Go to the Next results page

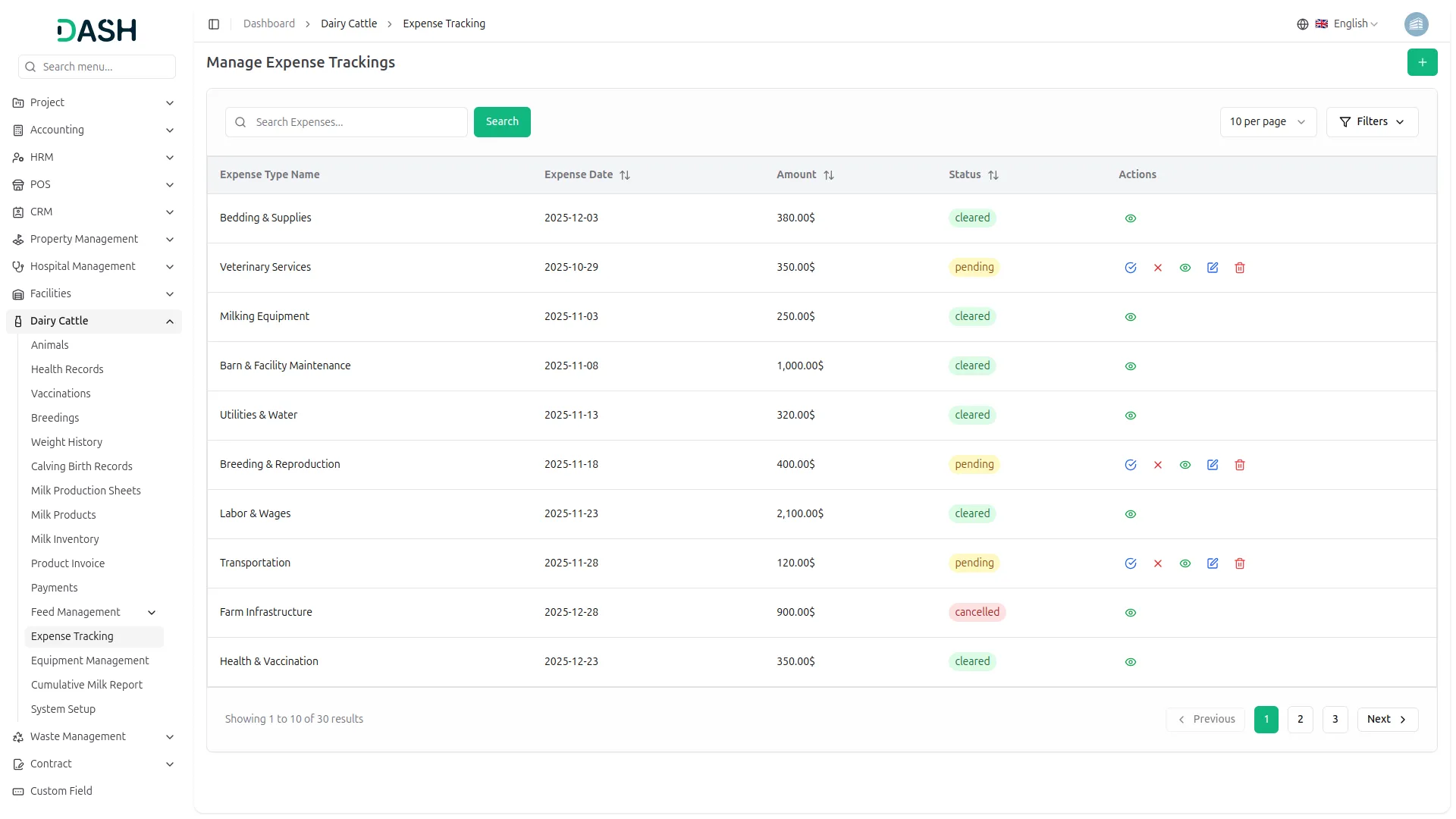click(x=1386, y=719)
